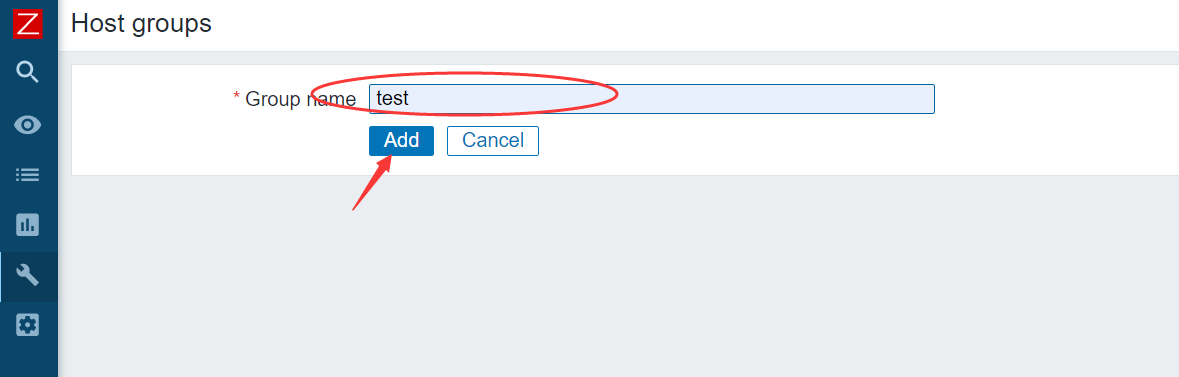Click the Host groups page heading
This screenshot has height=377, width=1179.
[x=141, y=23]
